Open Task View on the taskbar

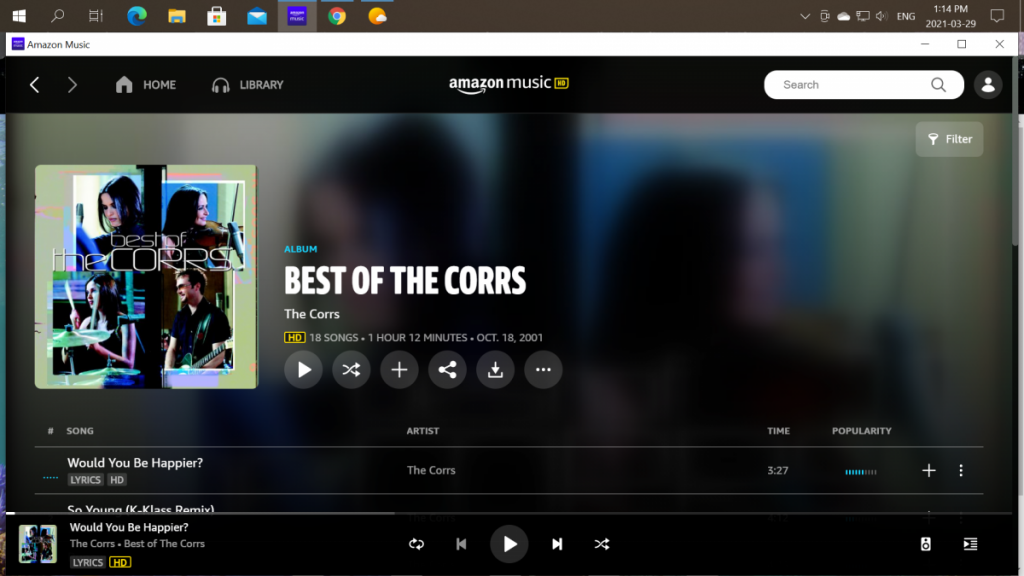pos(96,16)
